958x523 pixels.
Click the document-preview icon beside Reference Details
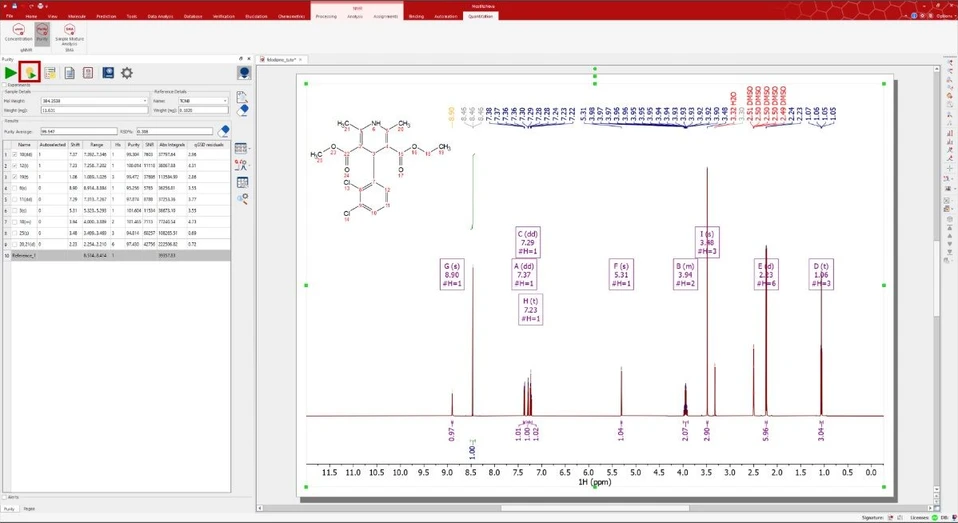(243, 97)
